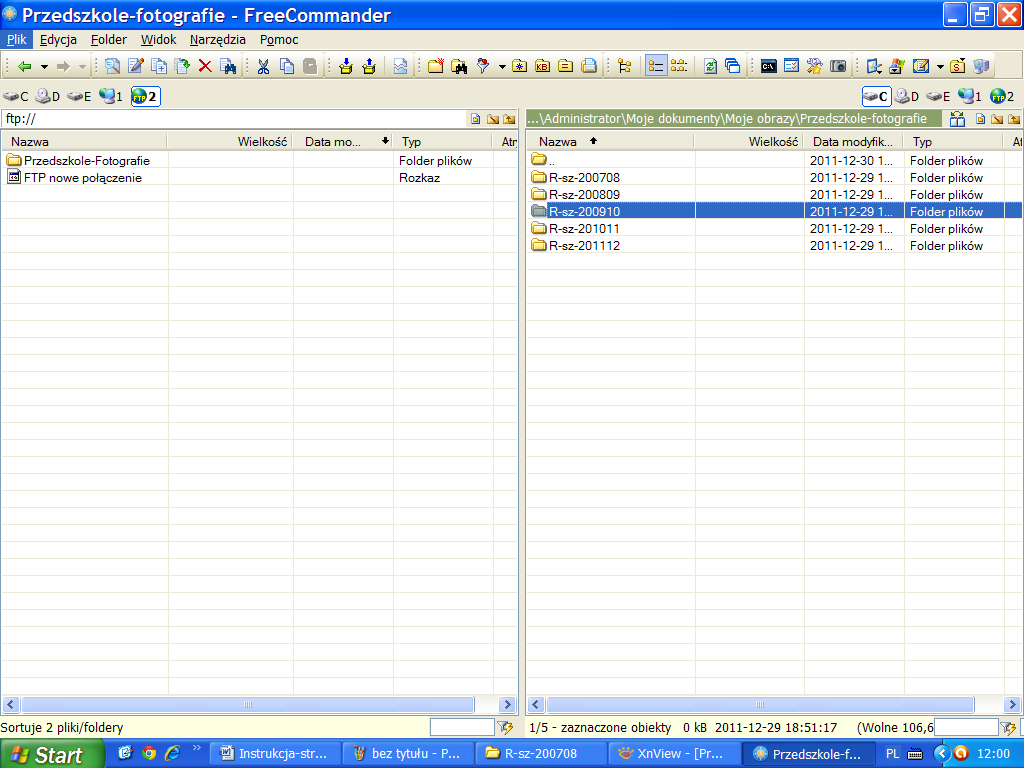The width and height of the screenshot is (1024, 768).
Task: Delete selection with red X icon
Action: (205, 66)
